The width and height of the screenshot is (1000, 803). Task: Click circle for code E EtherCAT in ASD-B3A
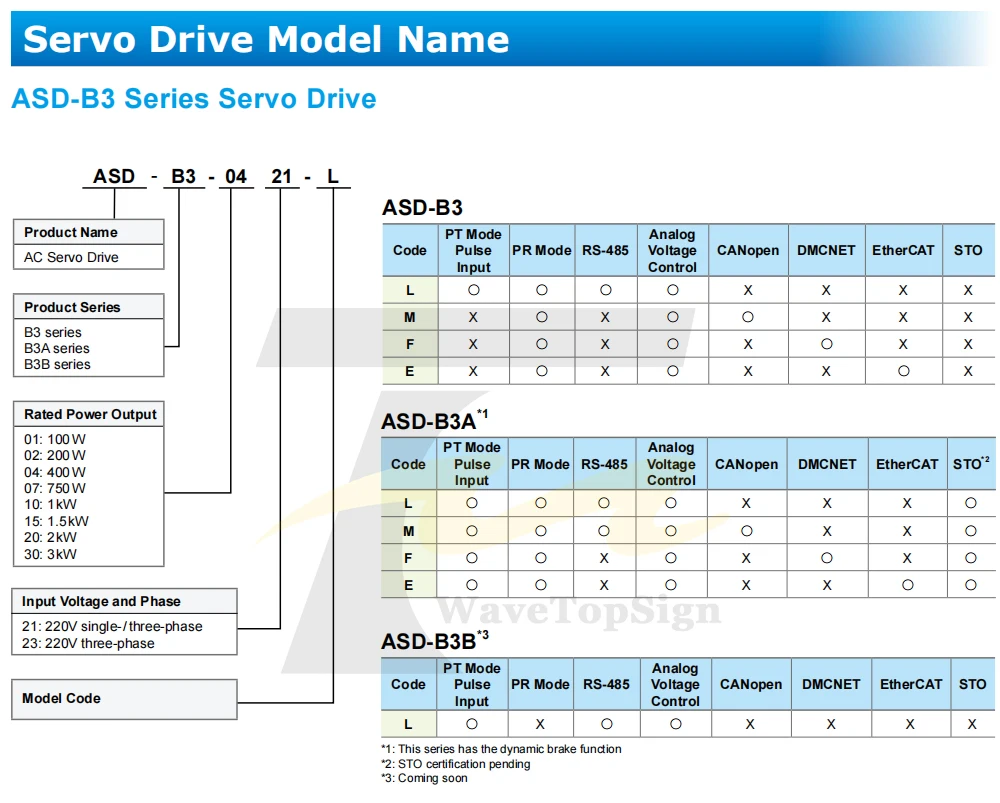point(908,585)
